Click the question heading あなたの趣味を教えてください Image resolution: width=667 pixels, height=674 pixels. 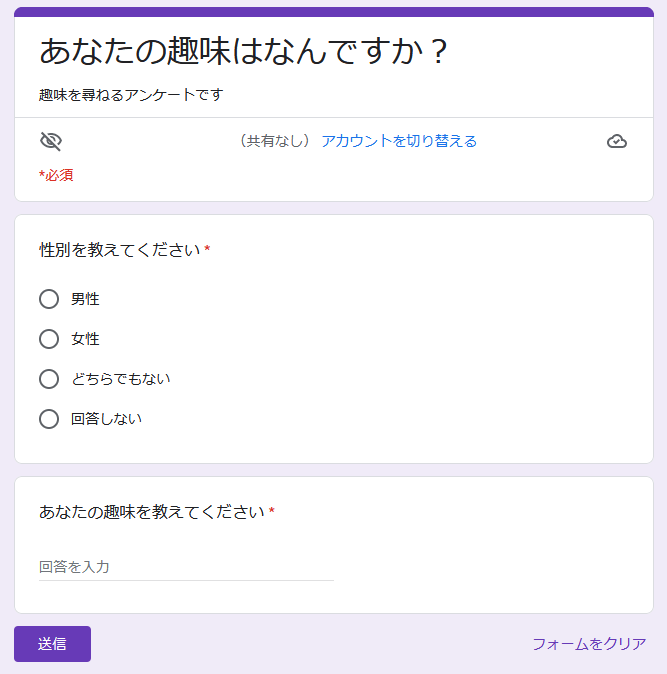pos(152,512)
